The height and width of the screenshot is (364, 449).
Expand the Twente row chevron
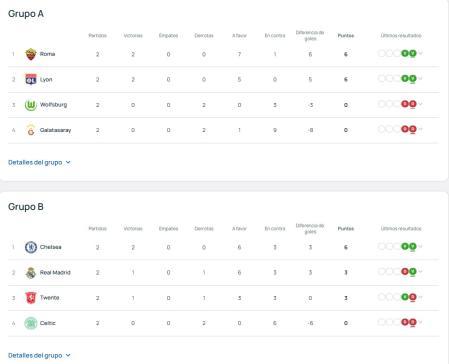click(x=420, y=297)
